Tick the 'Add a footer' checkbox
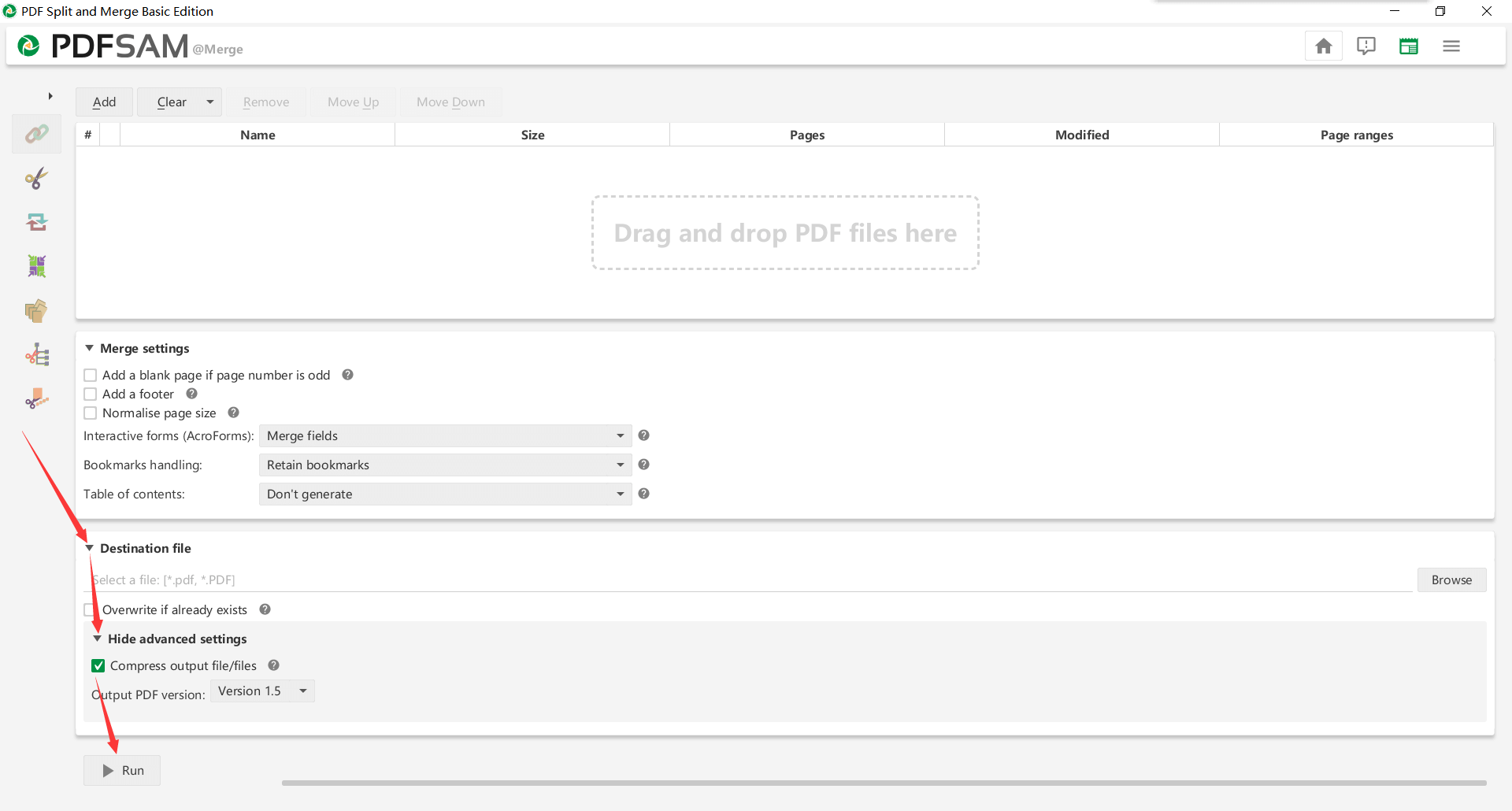The width and height of the screenshot is (1512, 811). pyautogui.click(x=91, y=394)
